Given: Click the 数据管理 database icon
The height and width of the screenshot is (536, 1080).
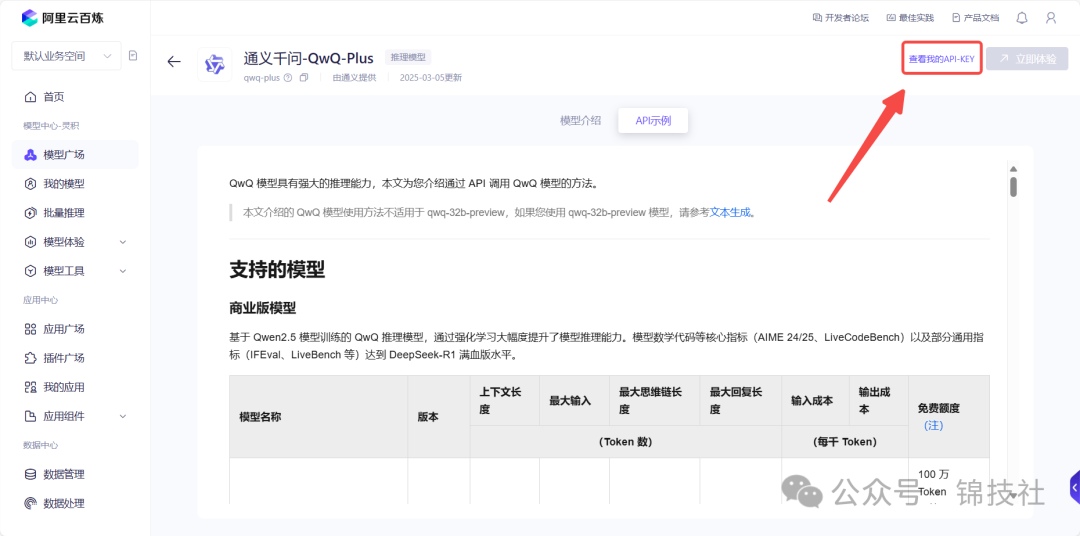Looking at the screenshot, I should pos(30,474).
